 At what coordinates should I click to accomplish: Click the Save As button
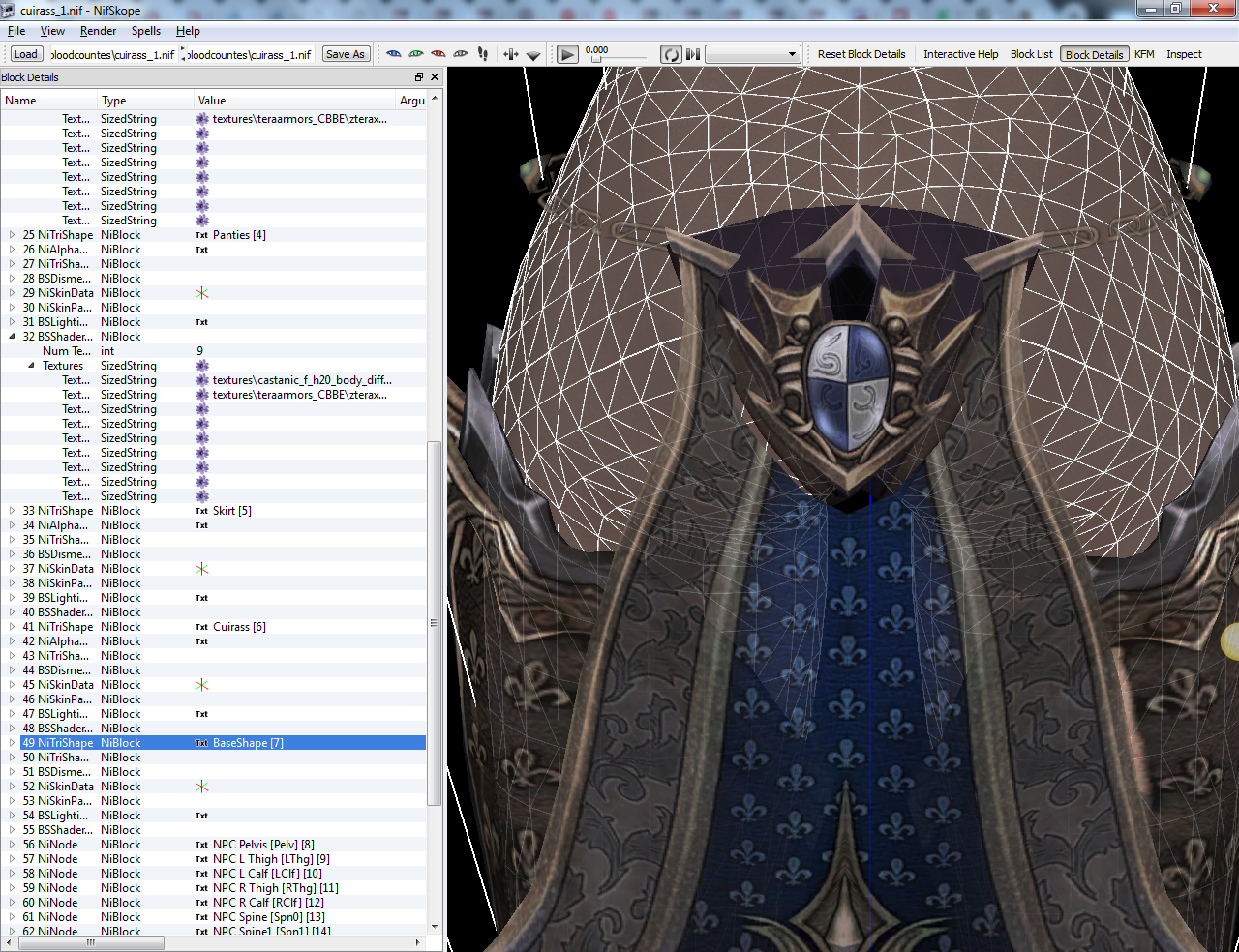(x=346, y=54)
